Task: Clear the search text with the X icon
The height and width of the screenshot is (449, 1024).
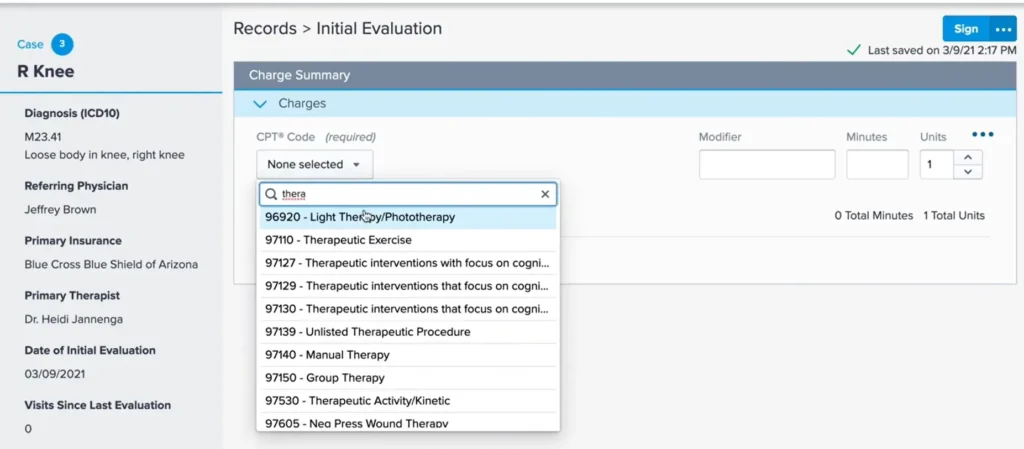Action: (x=545, y=194)
